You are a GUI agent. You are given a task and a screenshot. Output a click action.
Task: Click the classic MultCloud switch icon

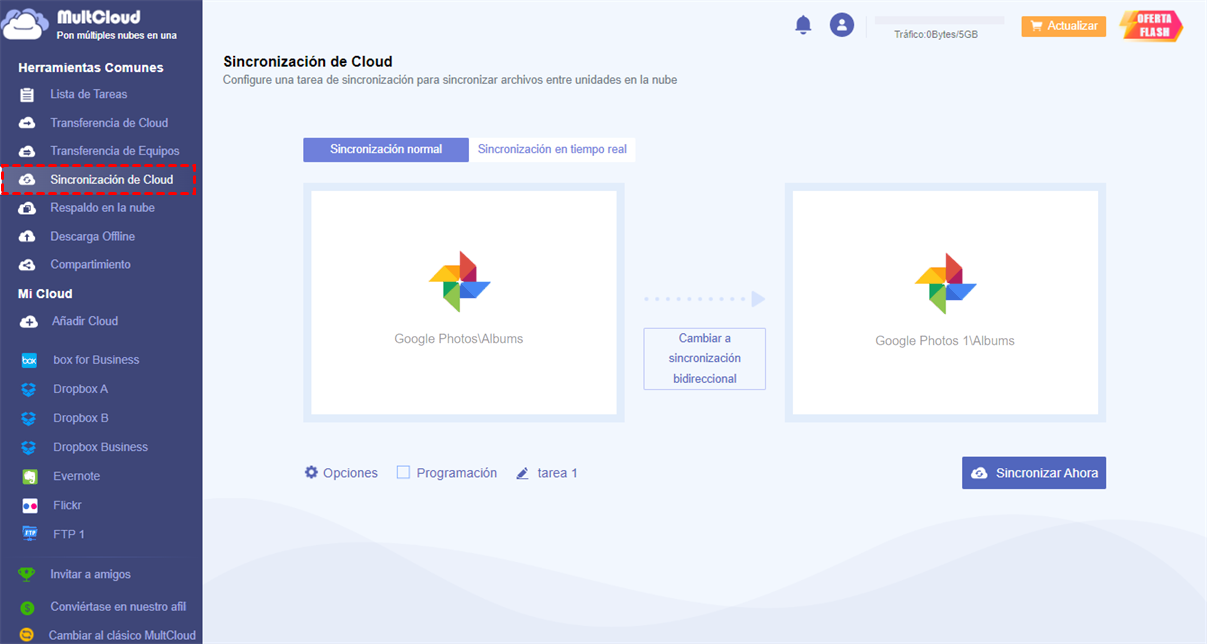click(x=27, y=635)
